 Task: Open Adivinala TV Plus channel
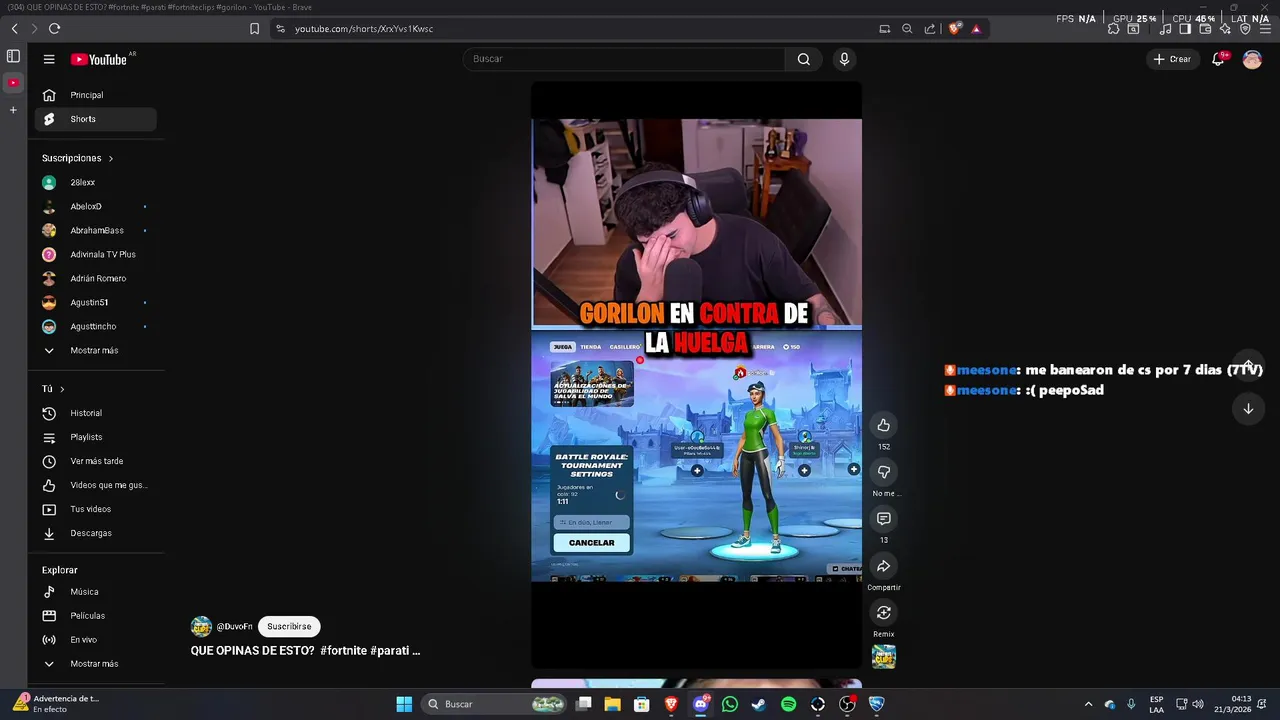[96, 255]
